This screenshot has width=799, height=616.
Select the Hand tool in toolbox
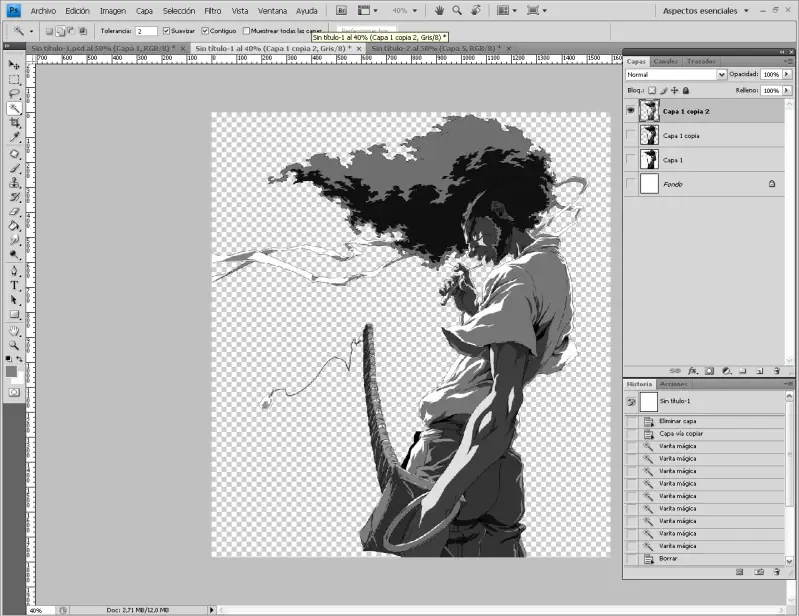click(x=14, y=331)
